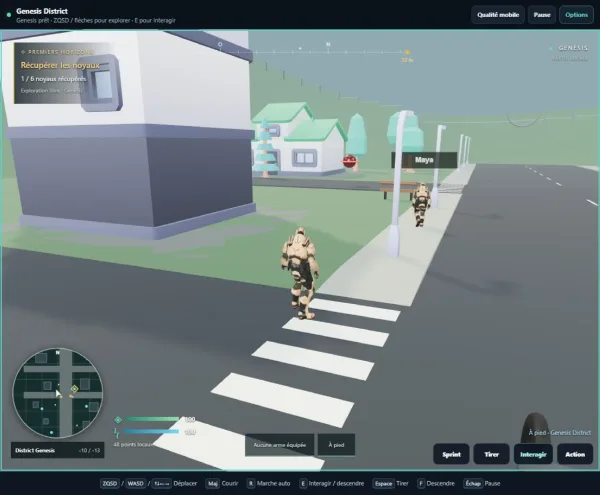Tap the Action button
Viewport: 600px width, 495px height.
coord(575,454)
